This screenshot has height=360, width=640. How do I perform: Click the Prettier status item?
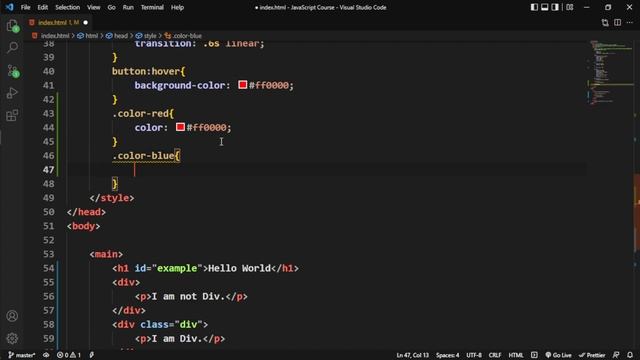point(592,355)
